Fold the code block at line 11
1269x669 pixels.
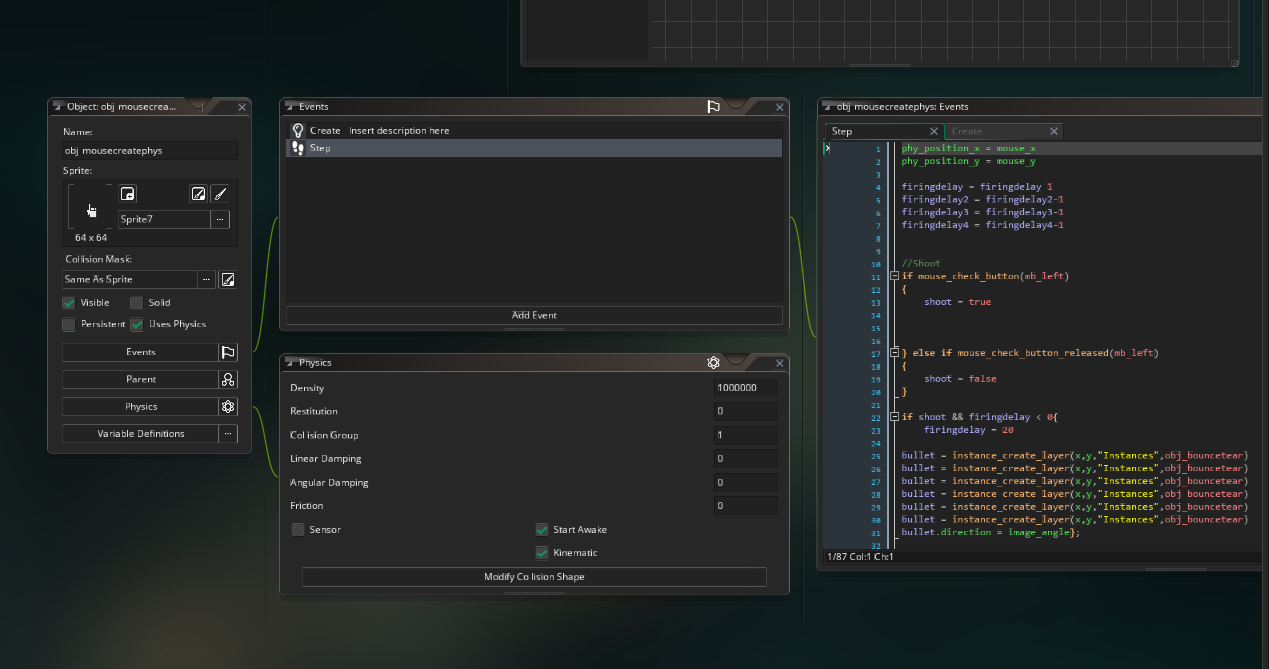click(x=893, y=276)
